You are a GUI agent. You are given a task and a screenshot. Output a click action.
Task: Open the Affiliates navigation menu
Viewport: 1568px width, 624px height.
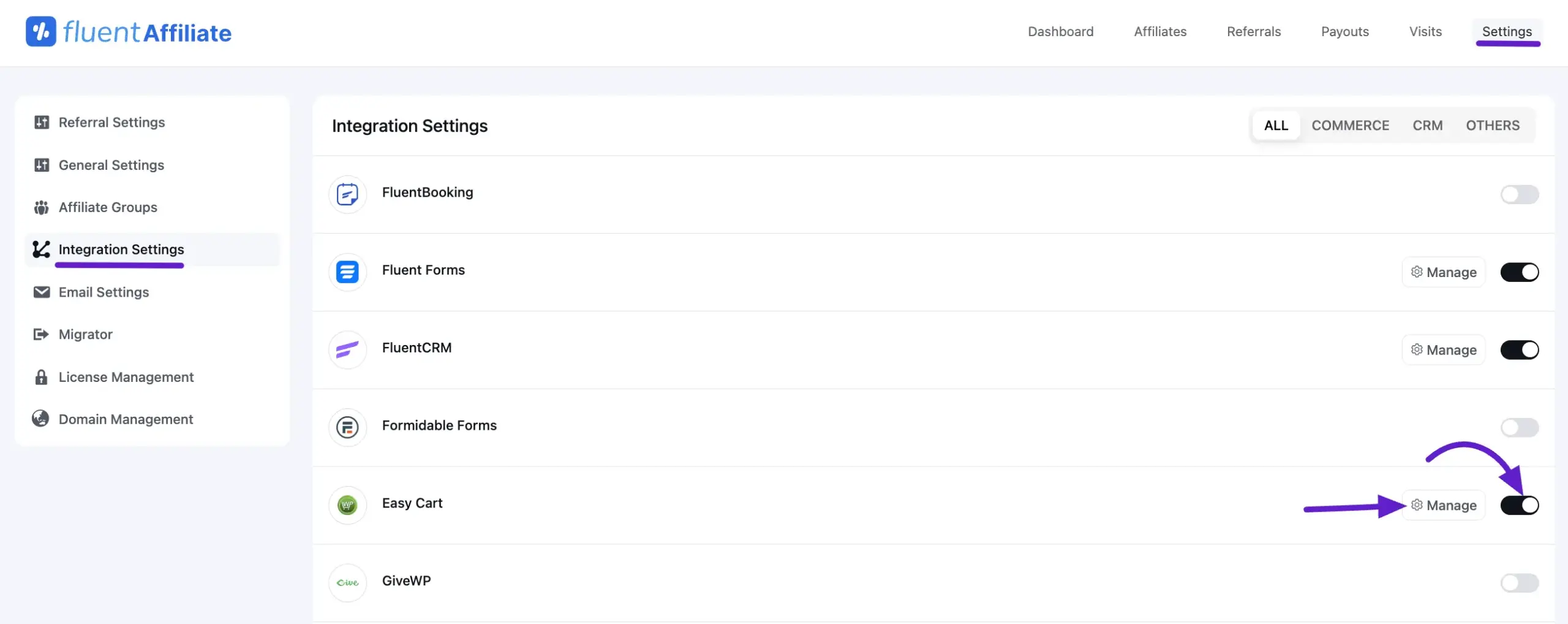pyautogui.click(x=1160, y=31)
